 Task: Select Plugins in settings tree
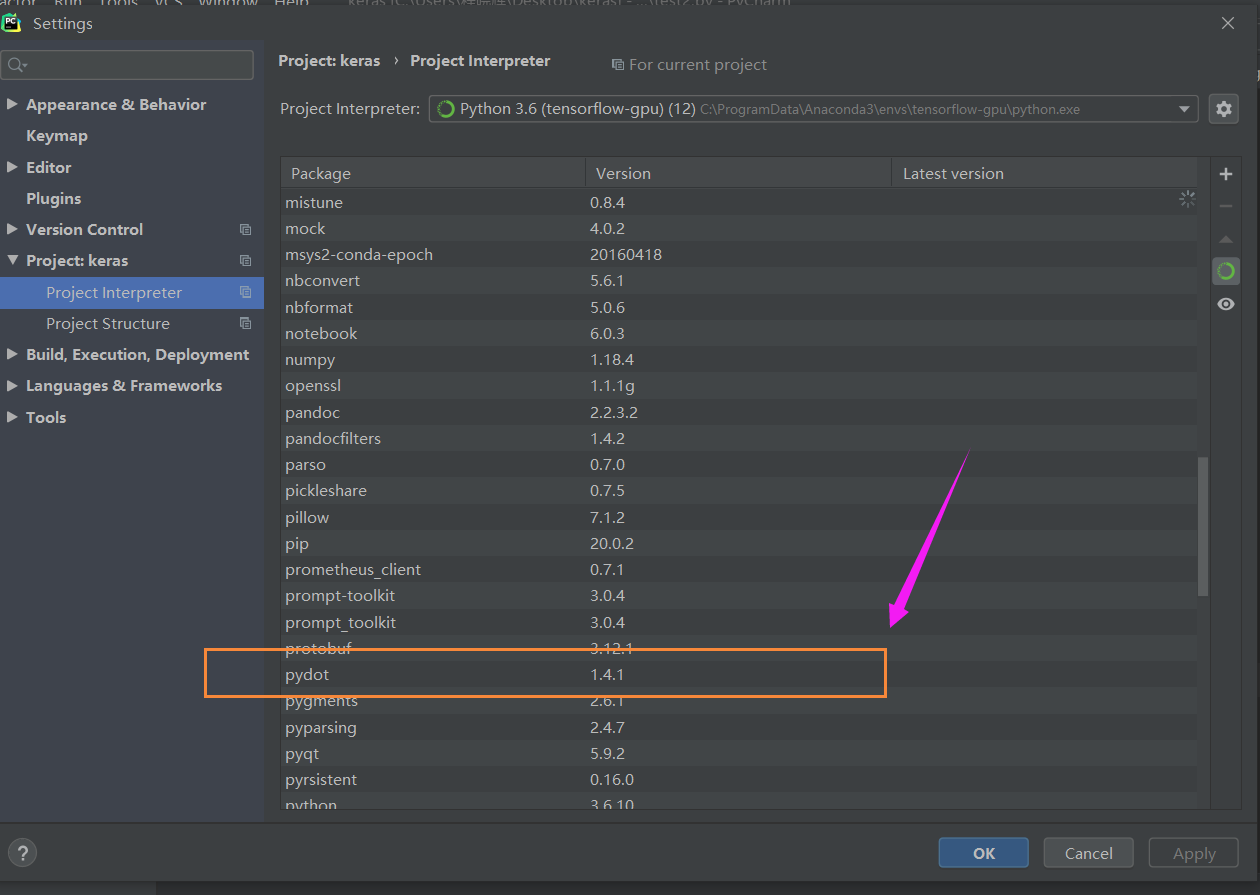54,198
